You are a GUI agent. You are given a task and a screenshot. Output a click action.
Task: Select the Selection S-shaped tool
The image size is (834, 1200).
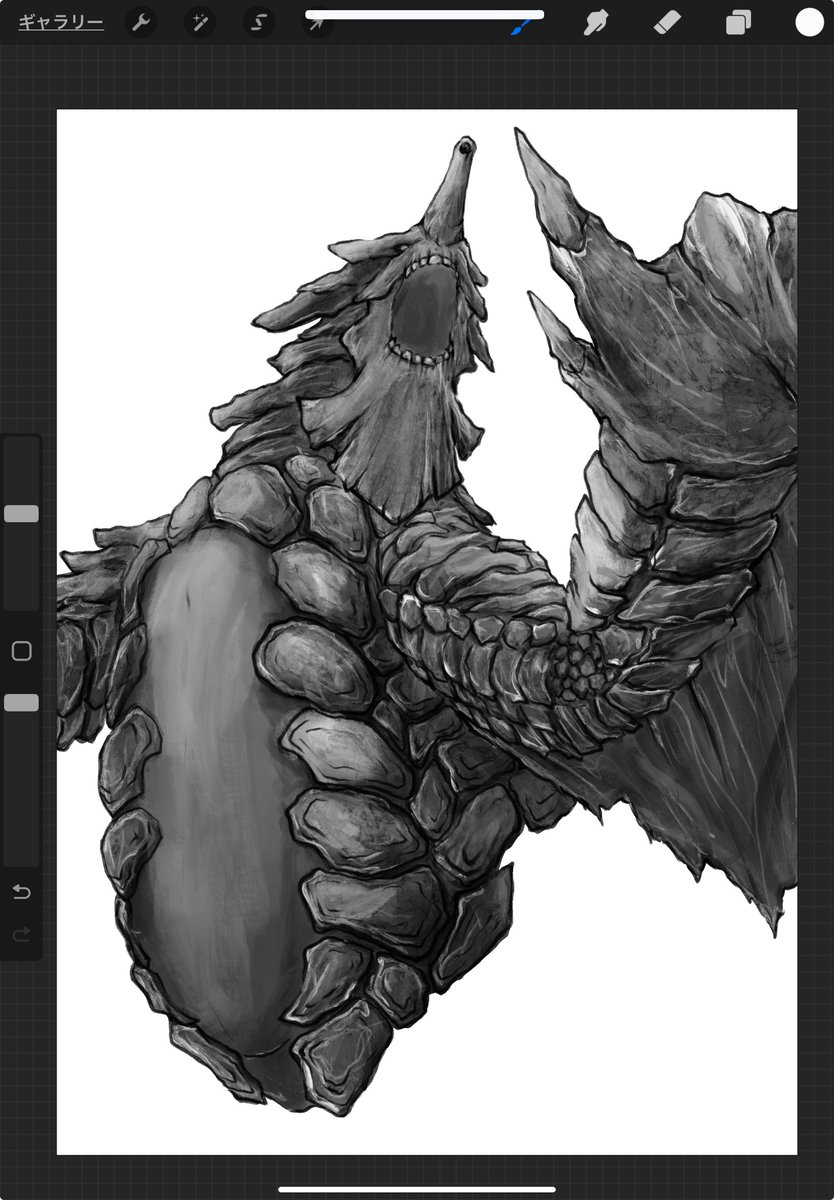259,22
